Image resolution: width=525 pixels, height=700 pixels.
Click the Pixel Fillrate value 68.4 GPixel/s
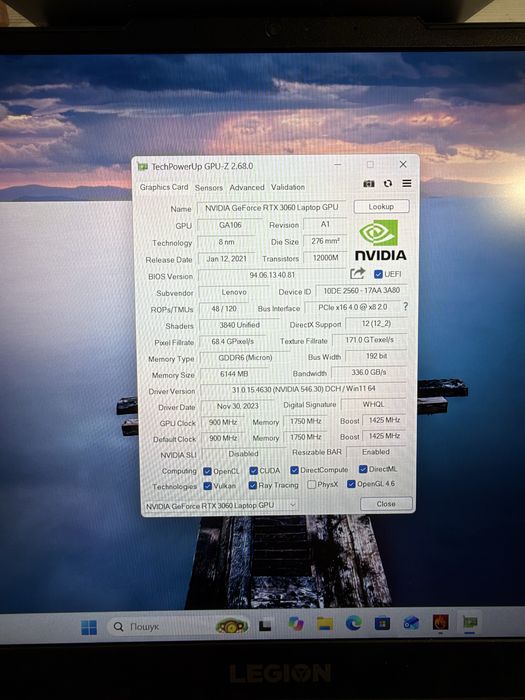tap(233, 342)
